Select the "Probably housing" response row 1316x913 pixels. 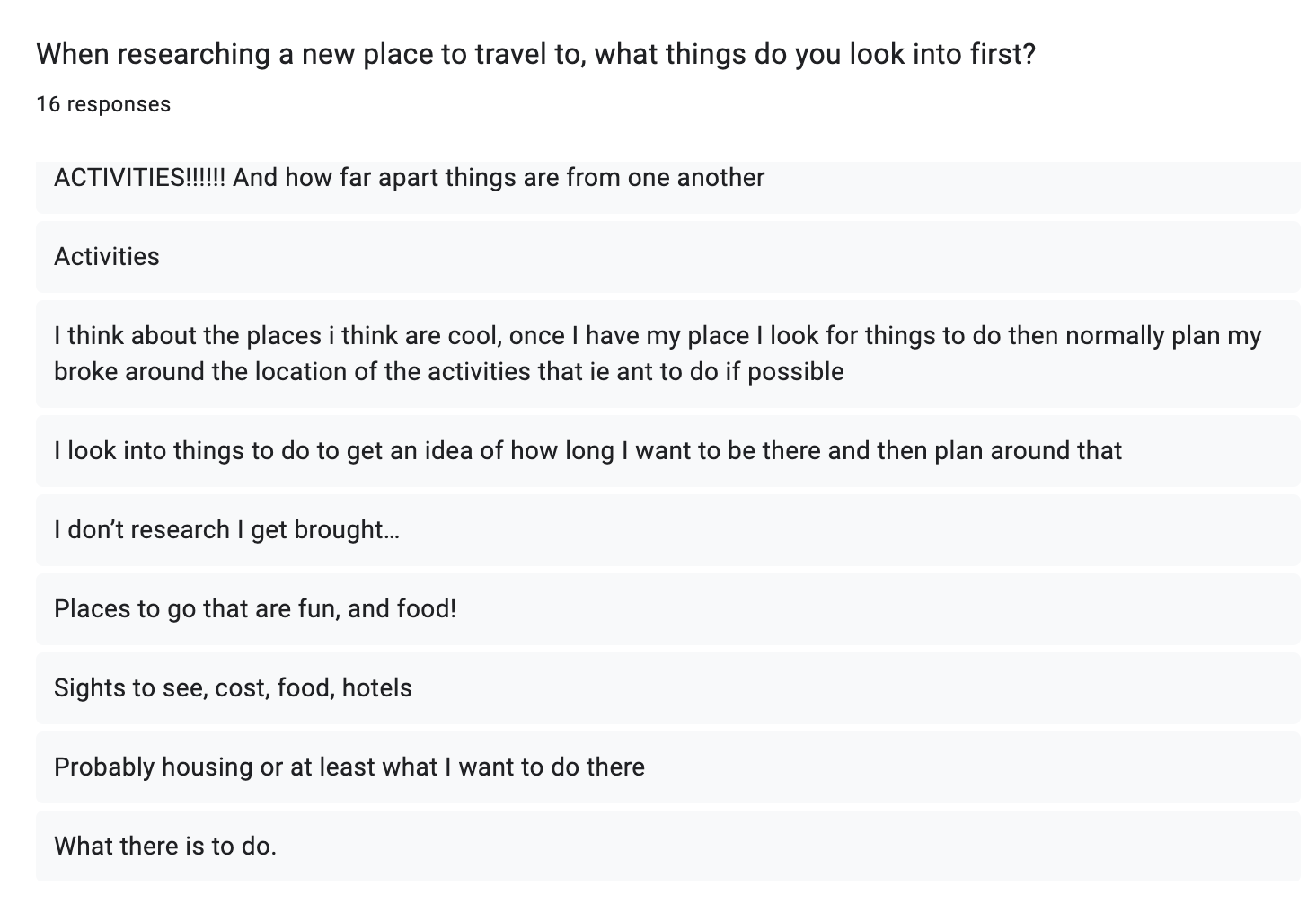tap(349, 767)
